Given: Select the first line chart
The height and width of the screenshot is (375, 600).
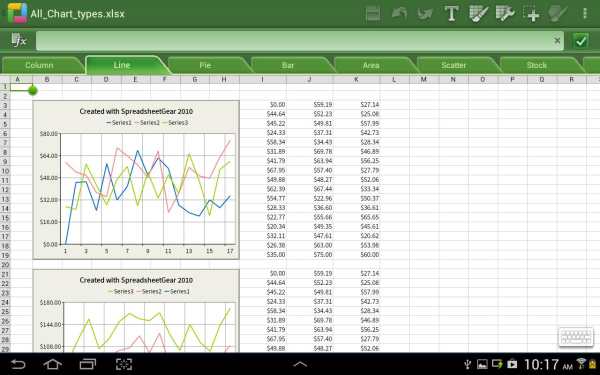Looking at the screenshot, I should click(x=136, y=180).
